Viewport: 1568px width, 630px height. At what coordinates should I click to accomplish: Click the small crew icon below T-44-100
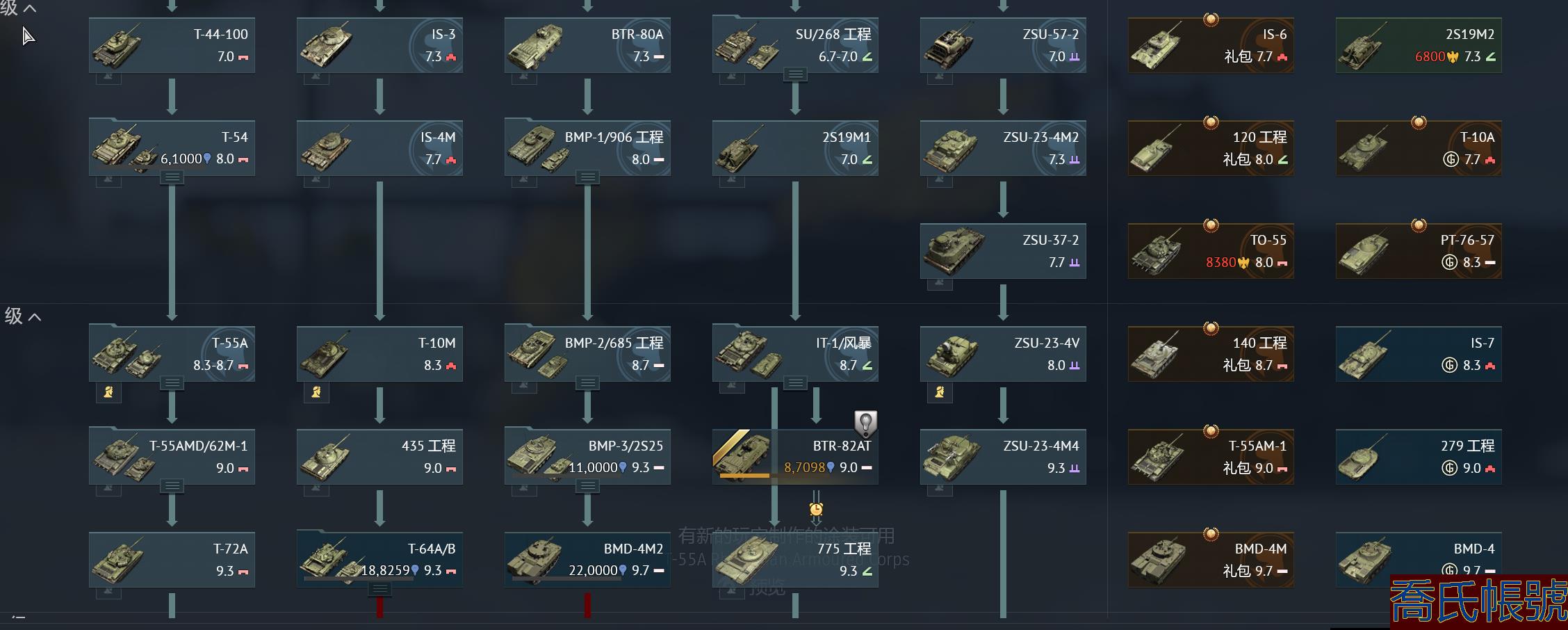108,79
